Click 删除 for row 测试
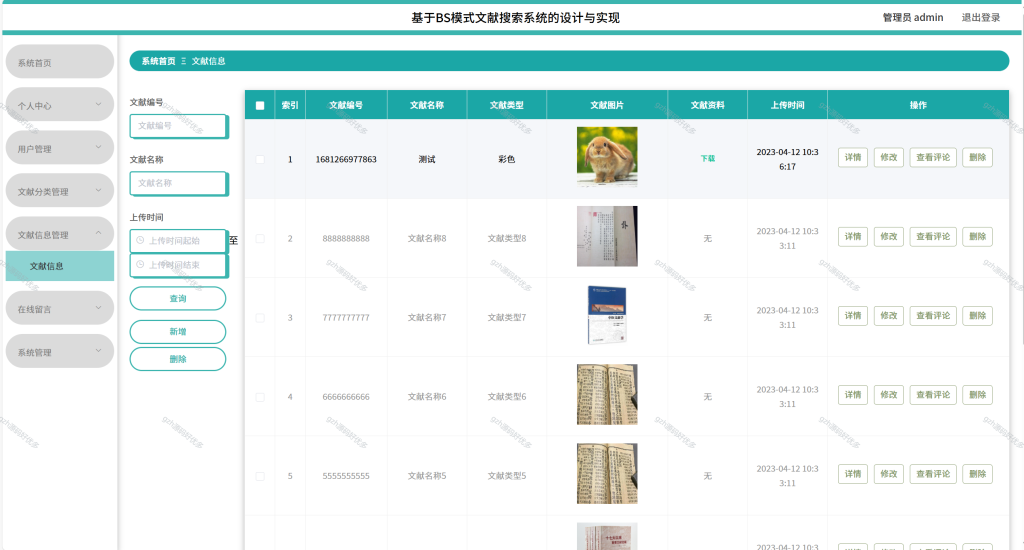The image size is (1024, 550). pos(978,157)
